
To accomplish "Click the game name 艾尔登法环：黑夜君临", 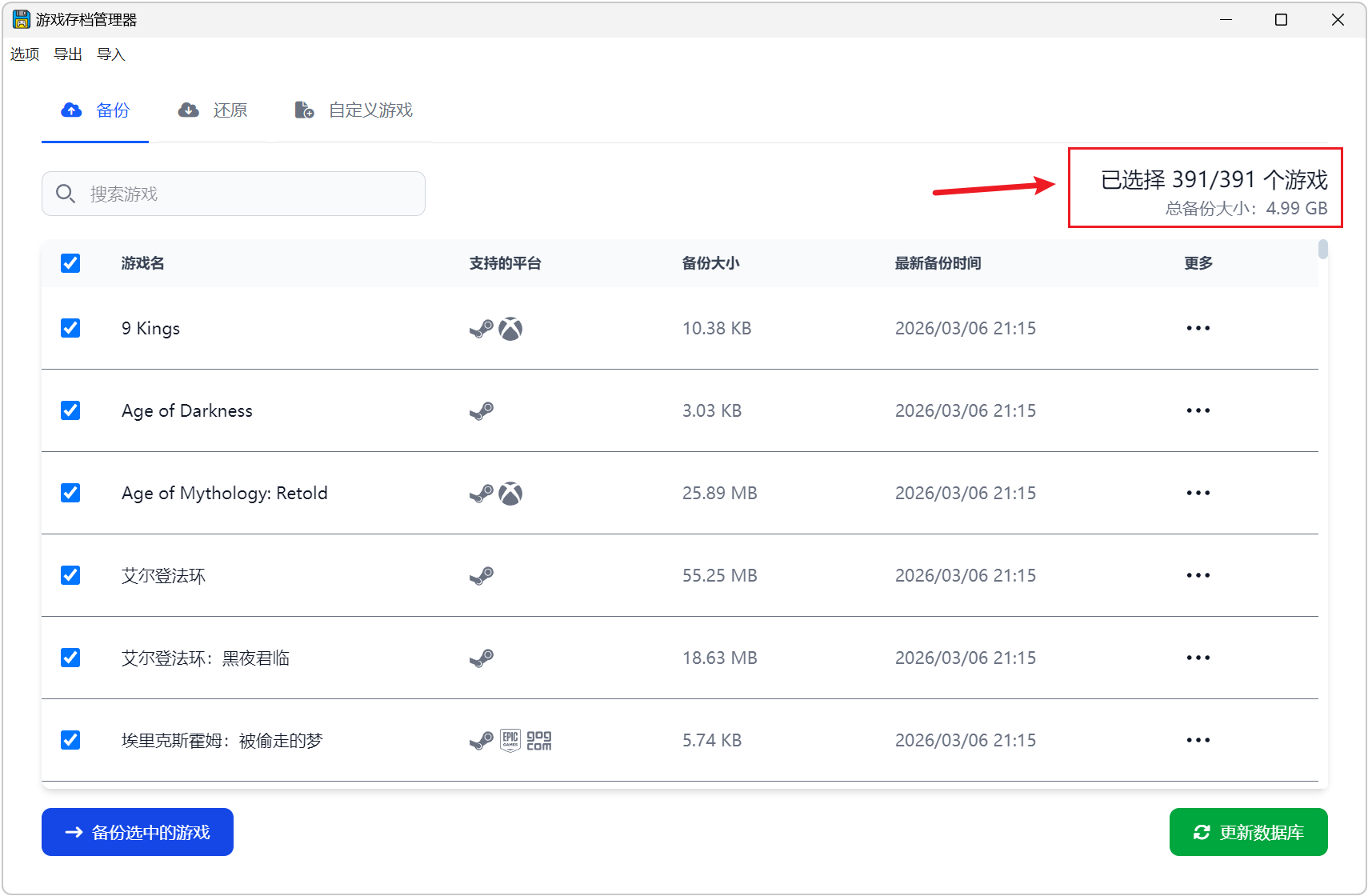I will pos(206,658).
